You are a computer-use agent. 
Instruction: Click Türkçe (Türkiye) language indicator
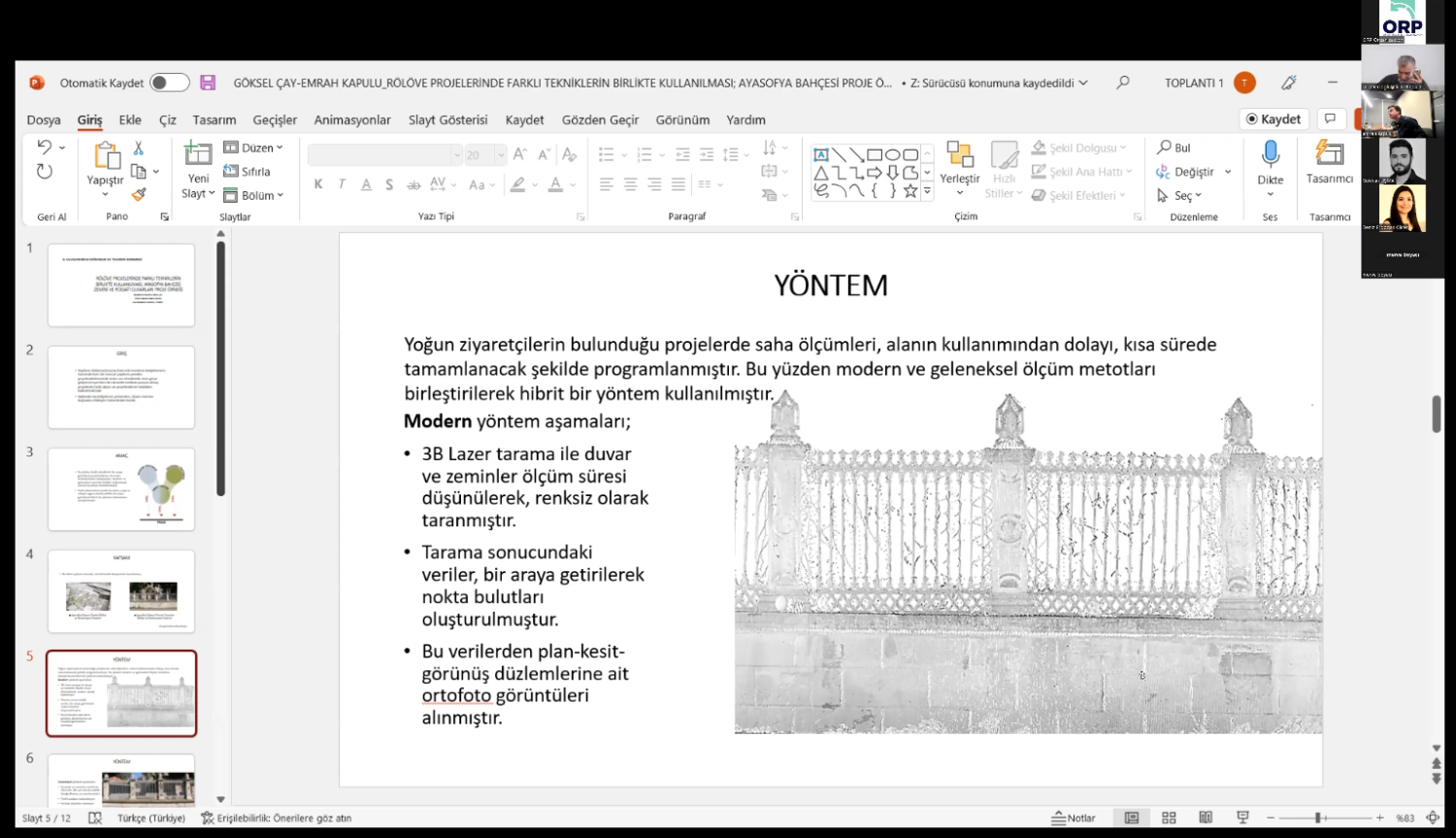[151, 818]
